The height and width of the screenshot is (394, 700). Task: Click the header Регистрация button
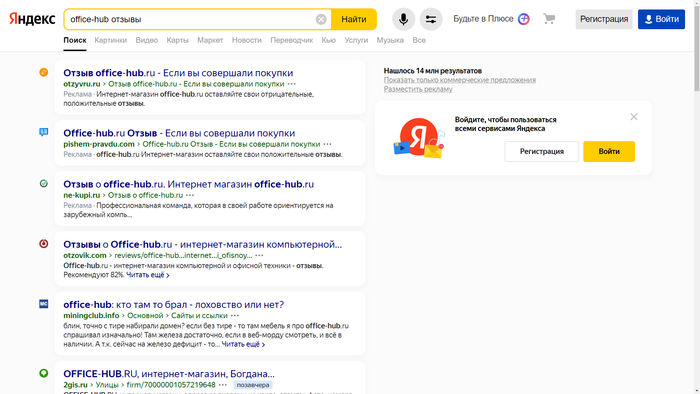click(604, 19)
